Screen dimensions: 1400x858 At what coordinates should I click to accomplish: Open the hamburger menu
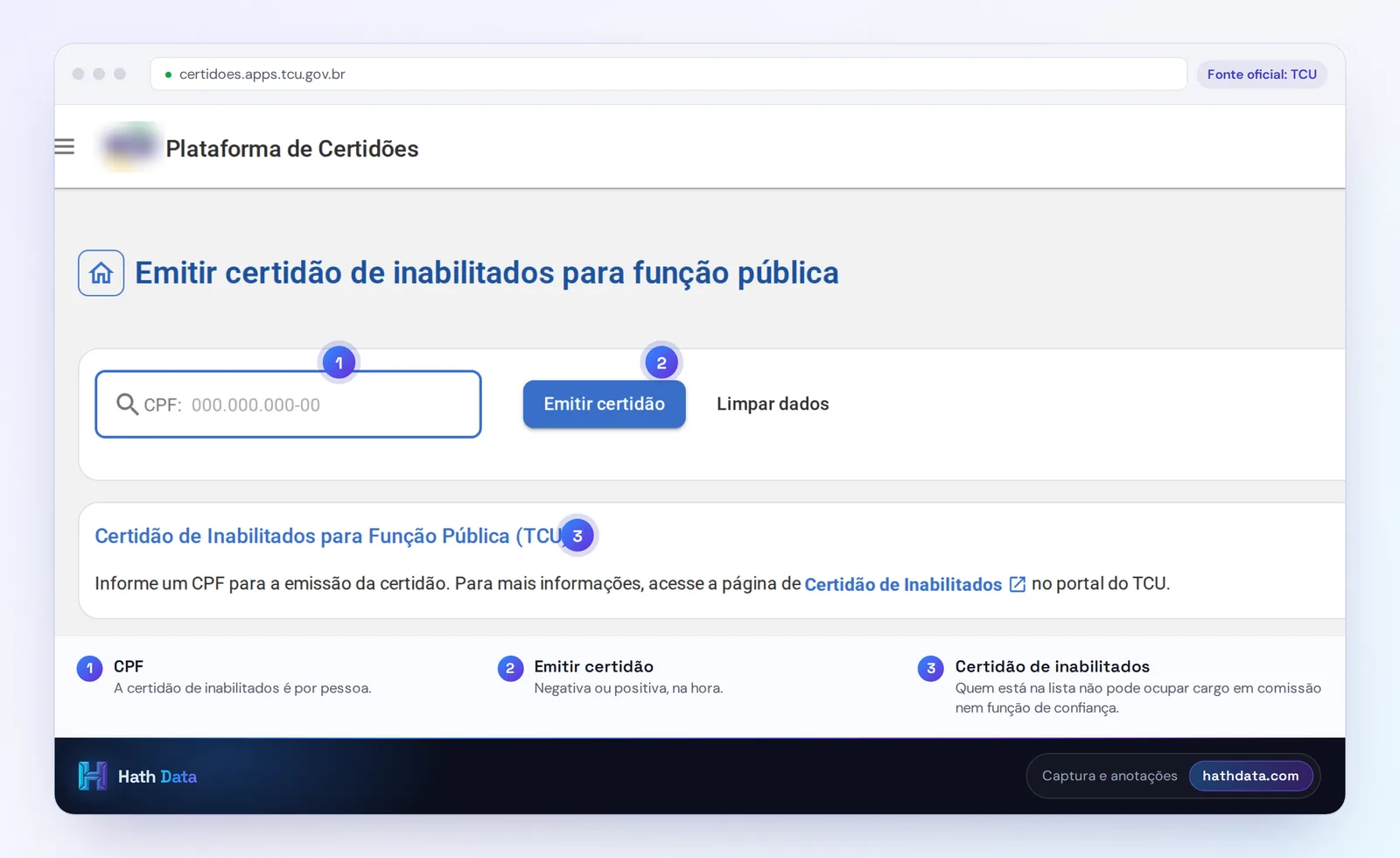[x=65, y=146]
